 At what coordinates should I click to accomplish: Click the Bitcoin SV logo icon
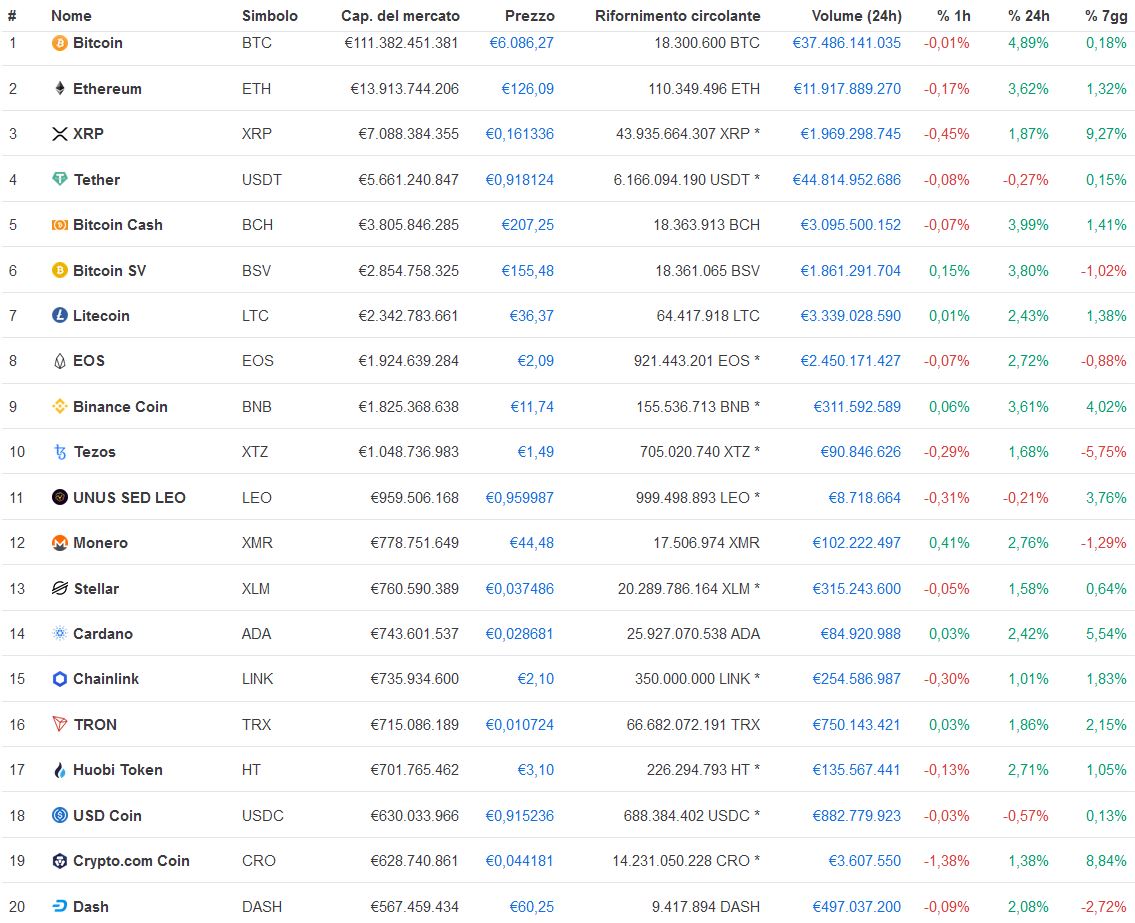point(59,270)
